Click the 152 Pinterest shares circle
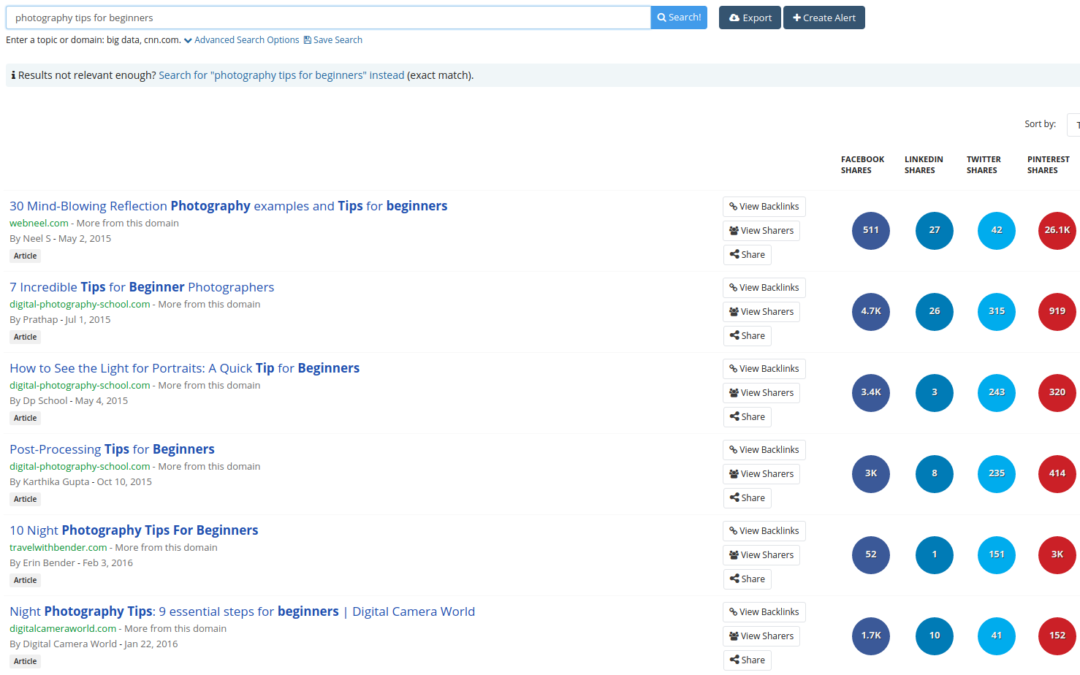The width and height of the screenshot is (1080, 675). pos(1057,636)
